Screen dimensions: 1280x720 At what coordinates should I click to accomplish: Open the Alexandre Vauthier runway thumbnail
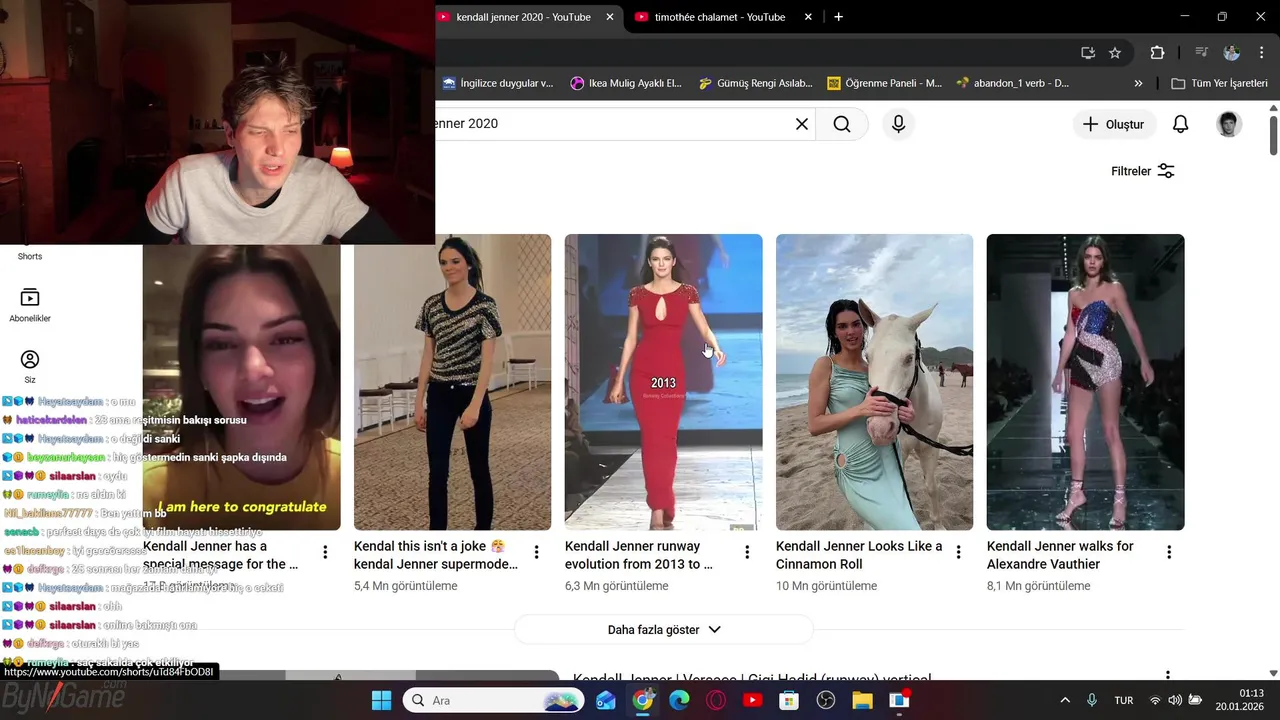coord(1085,382)
